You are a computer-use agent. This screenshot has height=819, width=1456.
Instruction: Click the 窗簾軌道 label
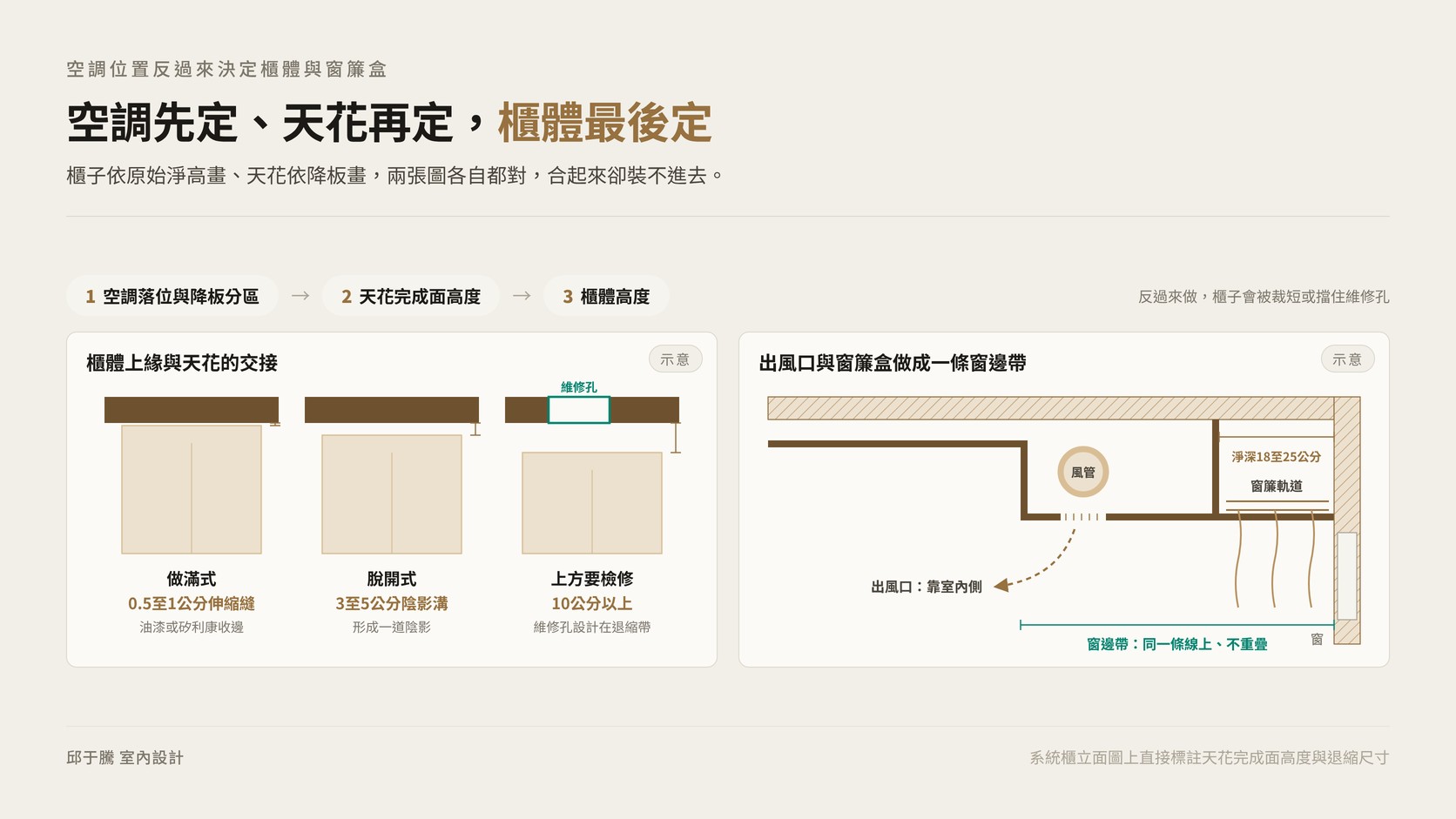(1277, 486)
